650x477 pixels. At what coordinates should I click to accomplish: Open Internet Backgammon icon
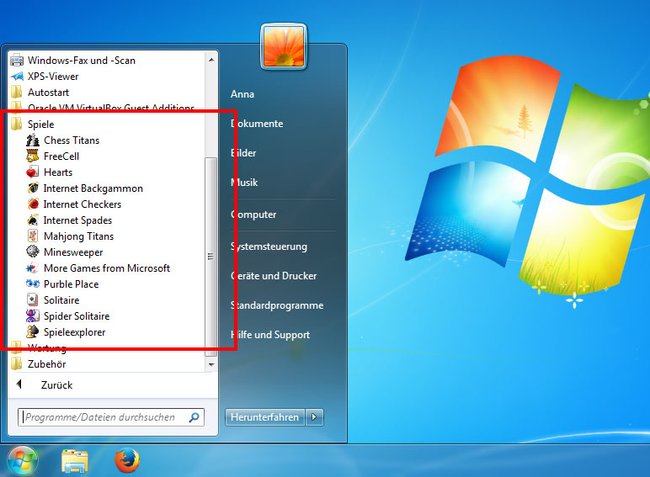(x=33, y=188)
